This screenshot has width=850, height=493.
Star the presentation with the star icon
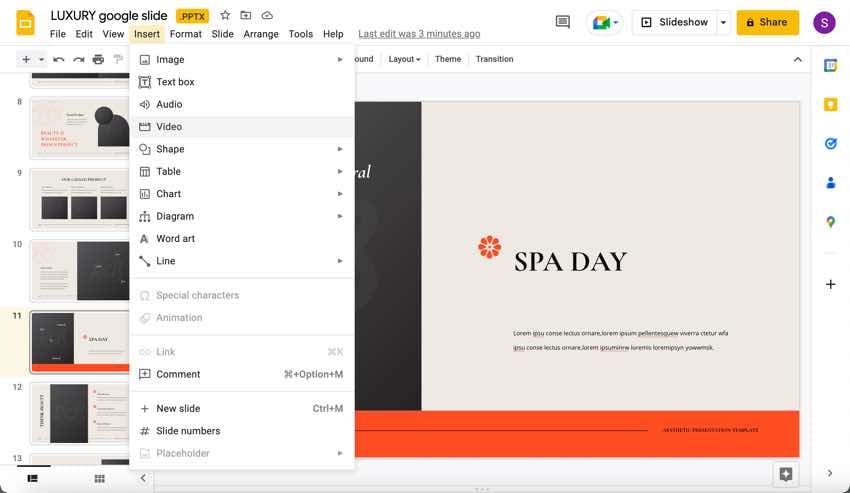225,16
